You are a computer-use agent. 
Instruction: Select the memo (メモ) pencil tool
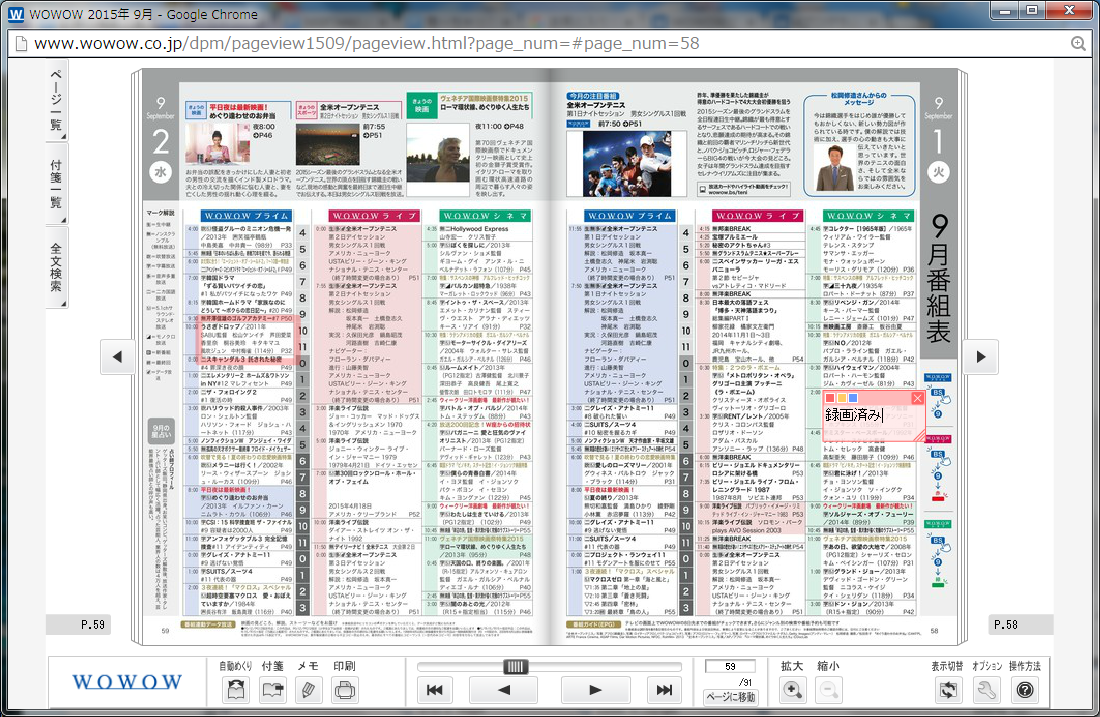[308, 690]
